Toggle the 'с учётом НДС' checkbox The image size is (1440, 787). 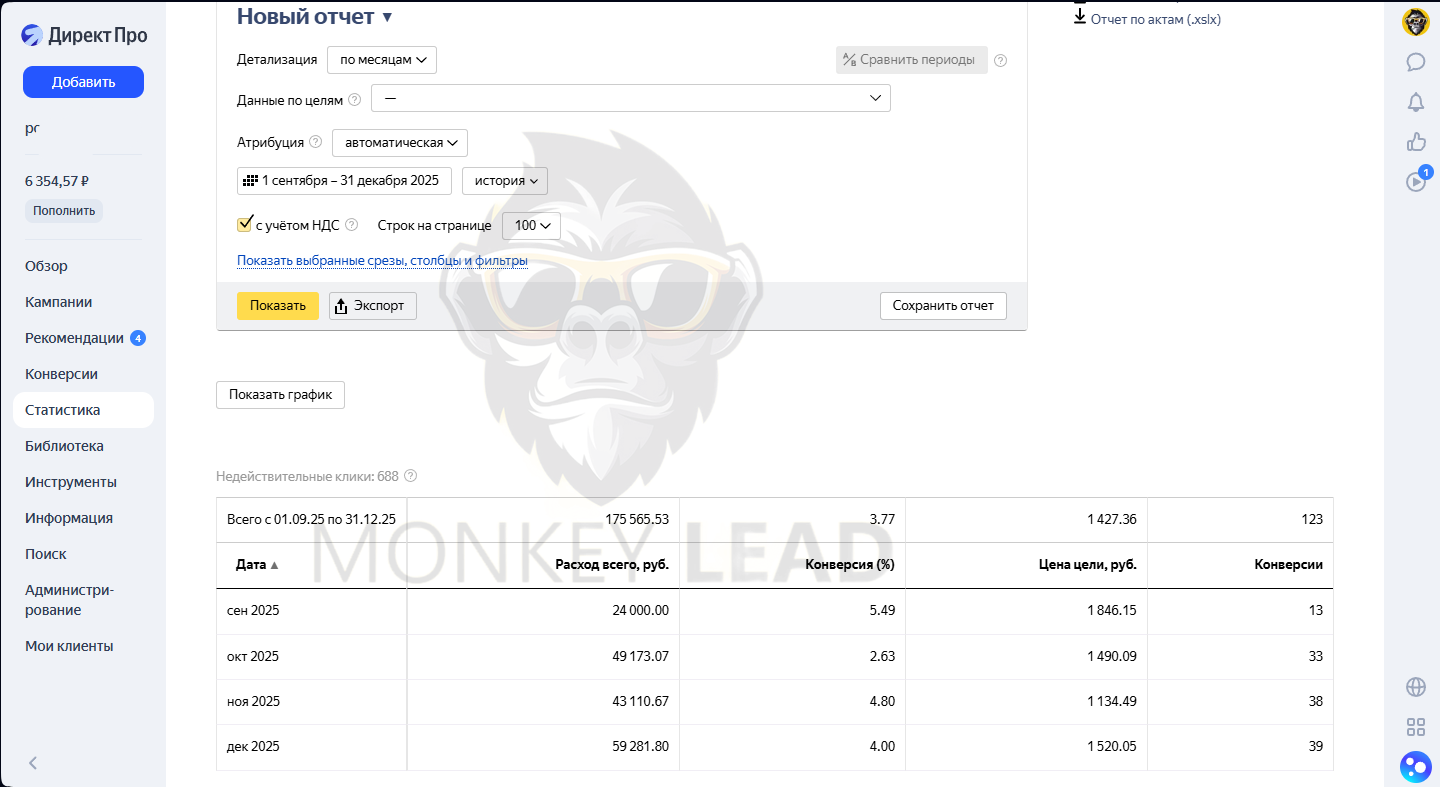[x=244, y=225]
